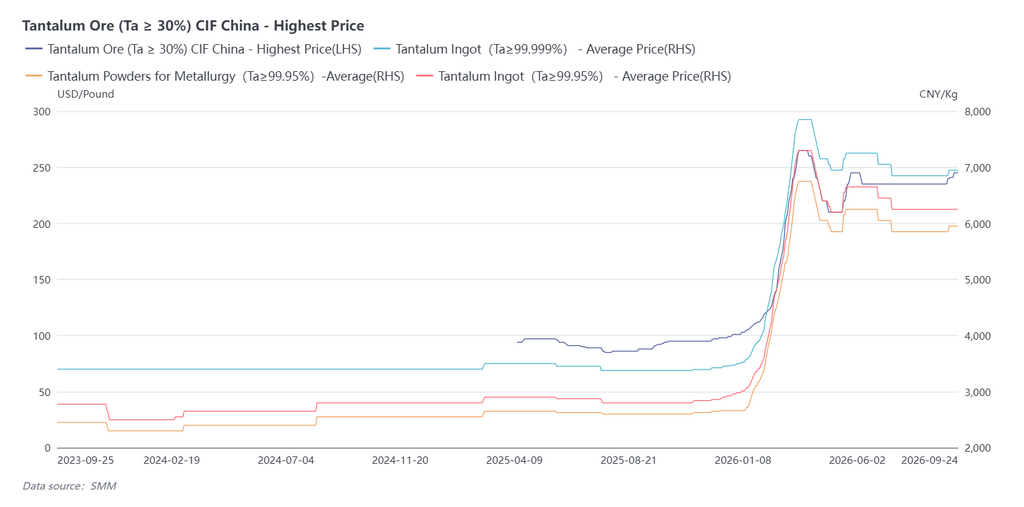Click the 2023-09-25 date label on x-axis
1024x507 pixels.
(x=86, y=460)
